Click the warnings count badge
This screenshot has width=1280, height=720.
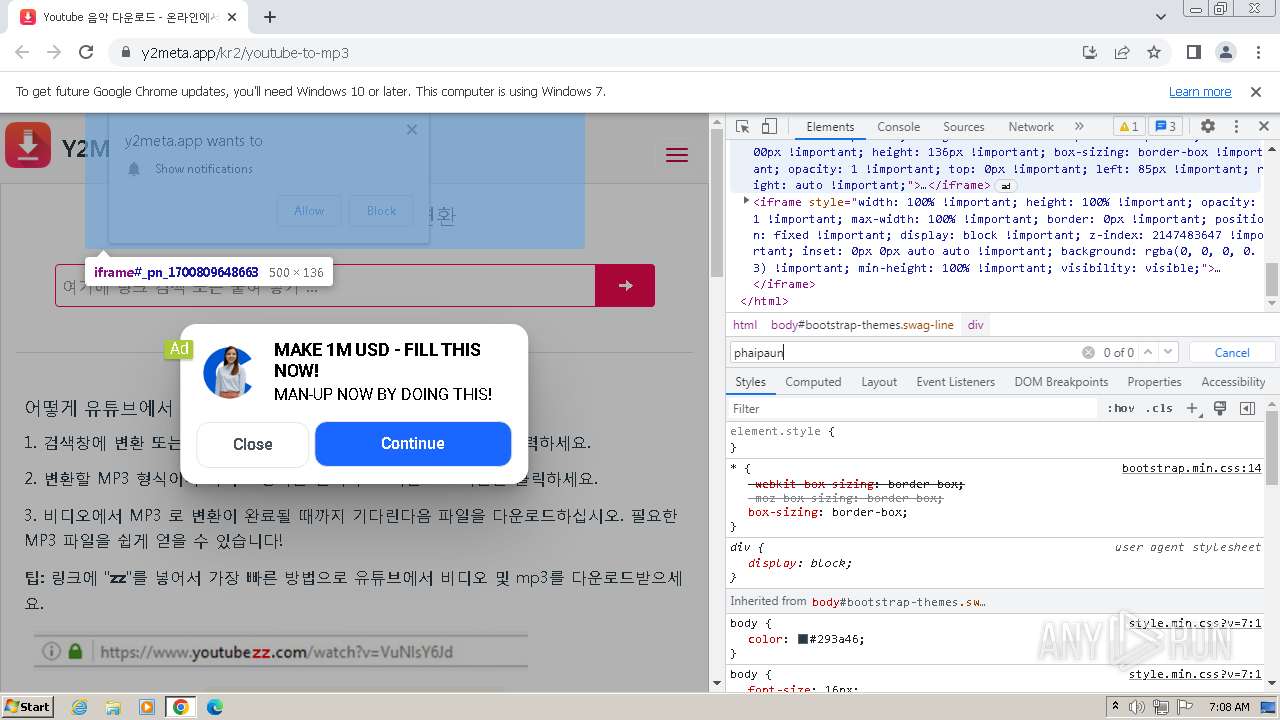pyautogui.click(x=1129, y=127)
